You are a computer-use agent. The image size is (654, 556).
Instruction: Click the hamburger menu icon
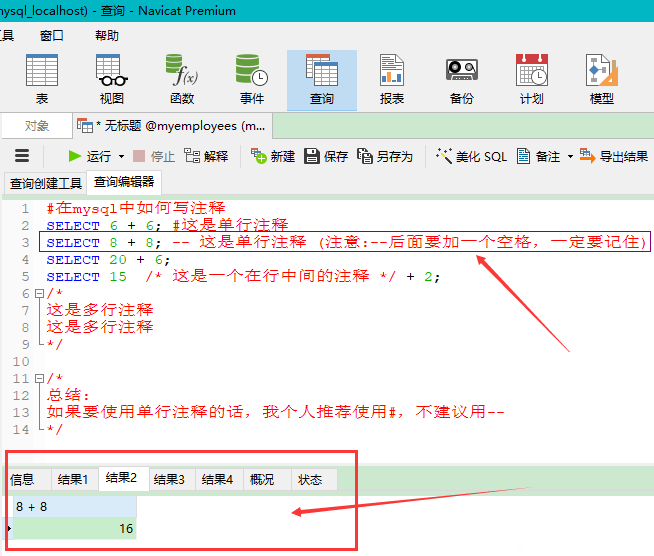pyautogui.click(x=22, y=156)
